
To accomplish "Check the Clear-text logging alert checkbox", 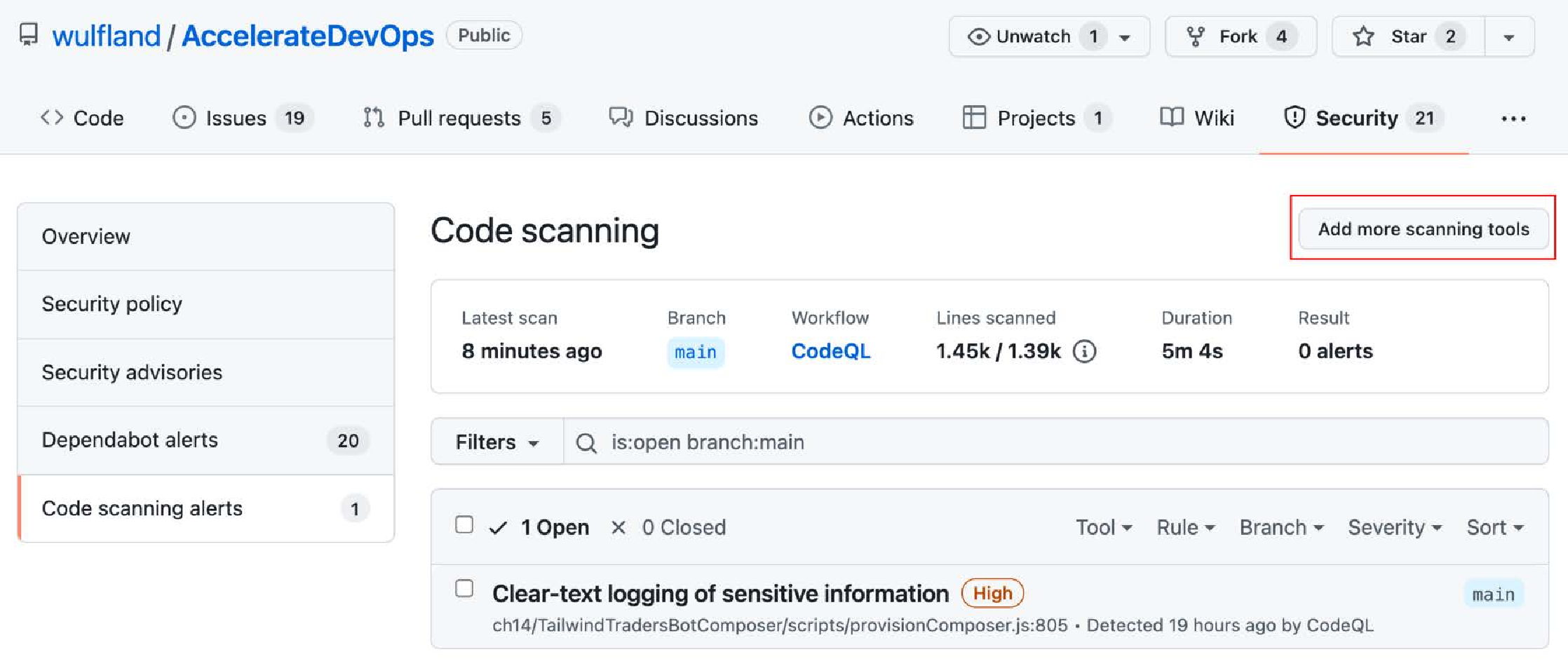I will [464, 588].
